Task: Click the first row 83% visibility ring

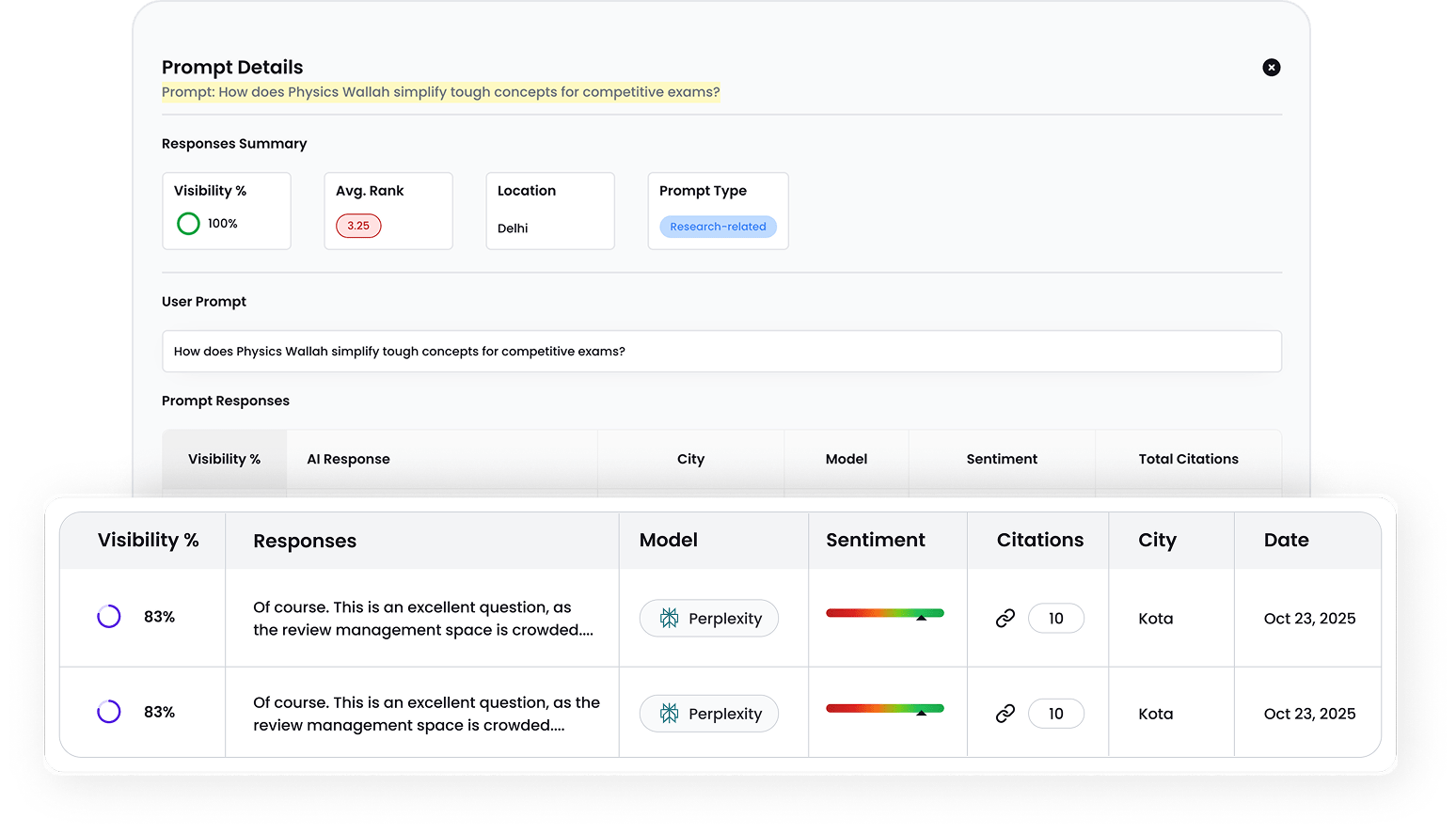Action: 109,617
